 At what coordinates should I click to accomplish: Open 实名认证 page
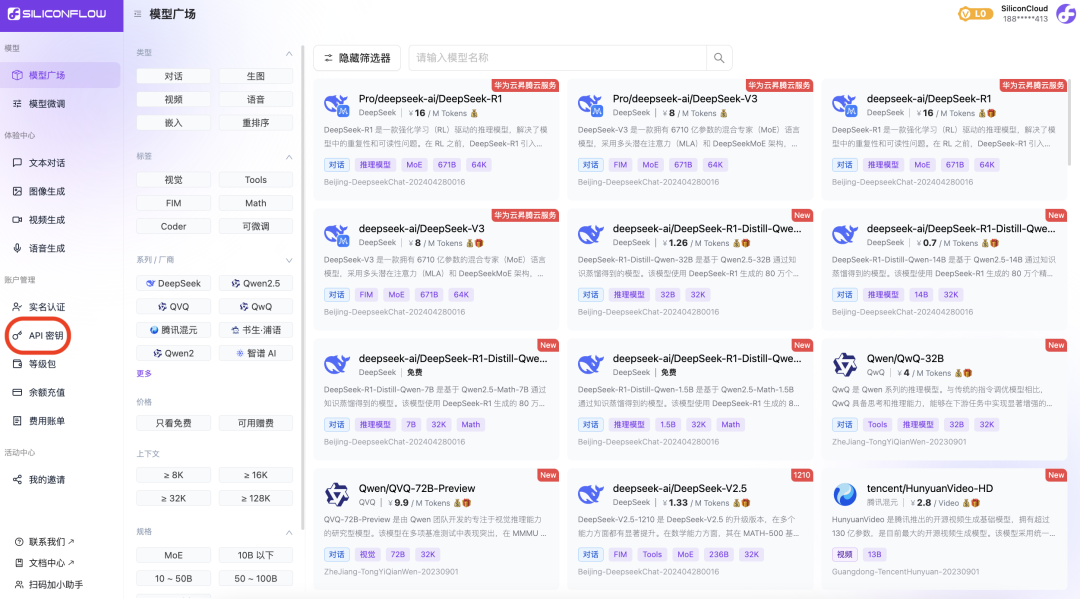(x=61, y=306)
